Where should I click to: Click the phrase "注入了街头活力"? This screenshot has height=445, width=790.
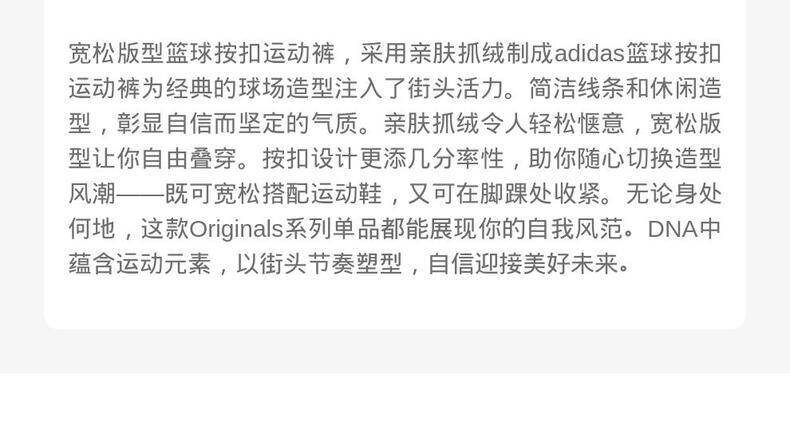[420, 89]
